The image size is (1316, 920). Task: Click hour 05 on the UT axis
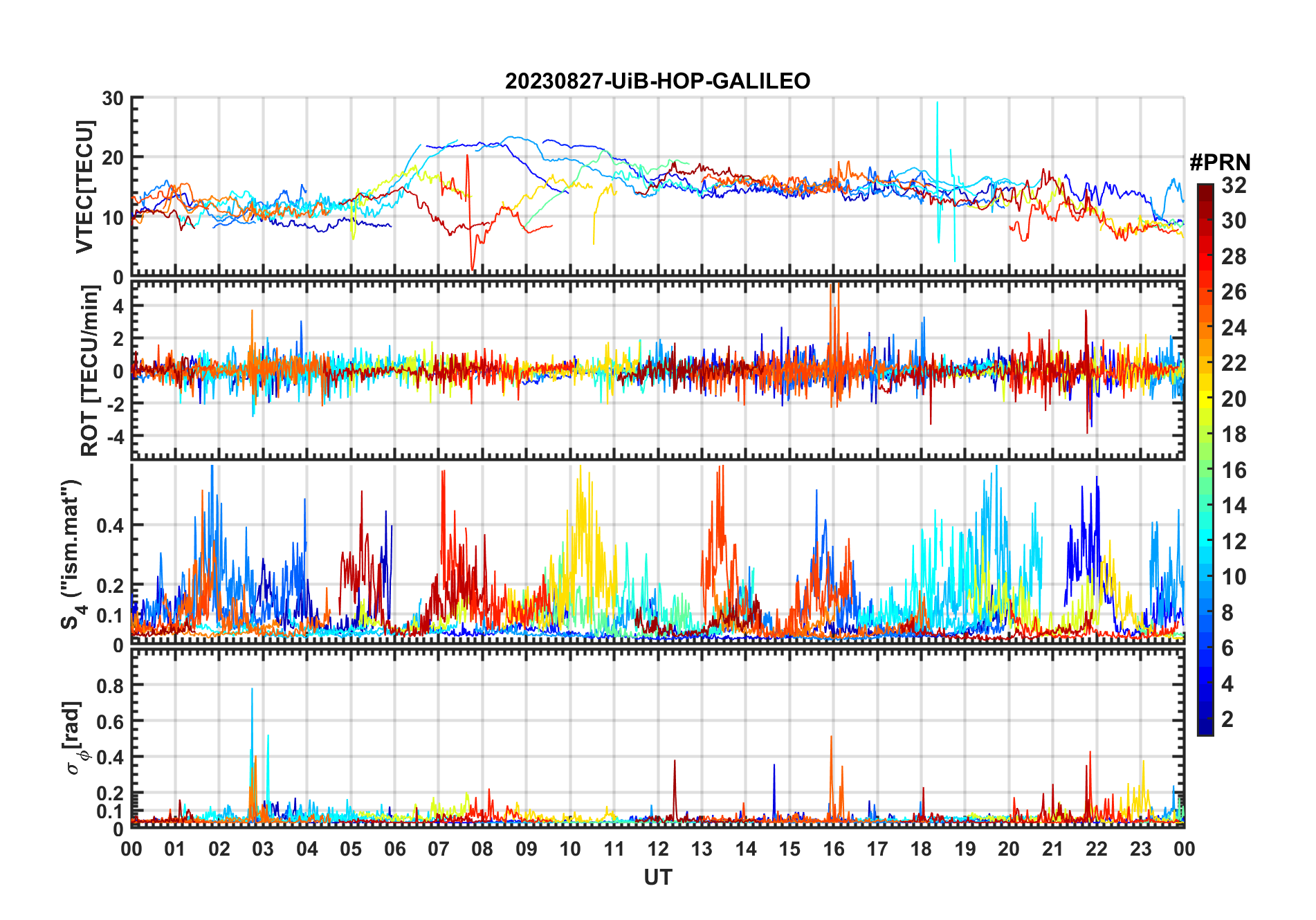click(x=351, y=849)
